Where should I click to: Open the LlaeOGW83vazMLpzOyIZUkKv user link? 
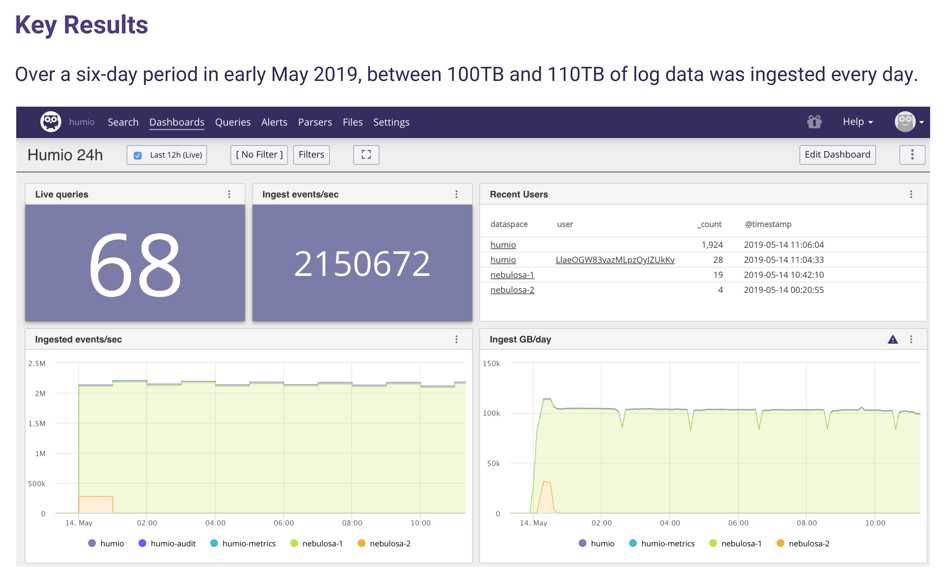(x=615, y=259)
